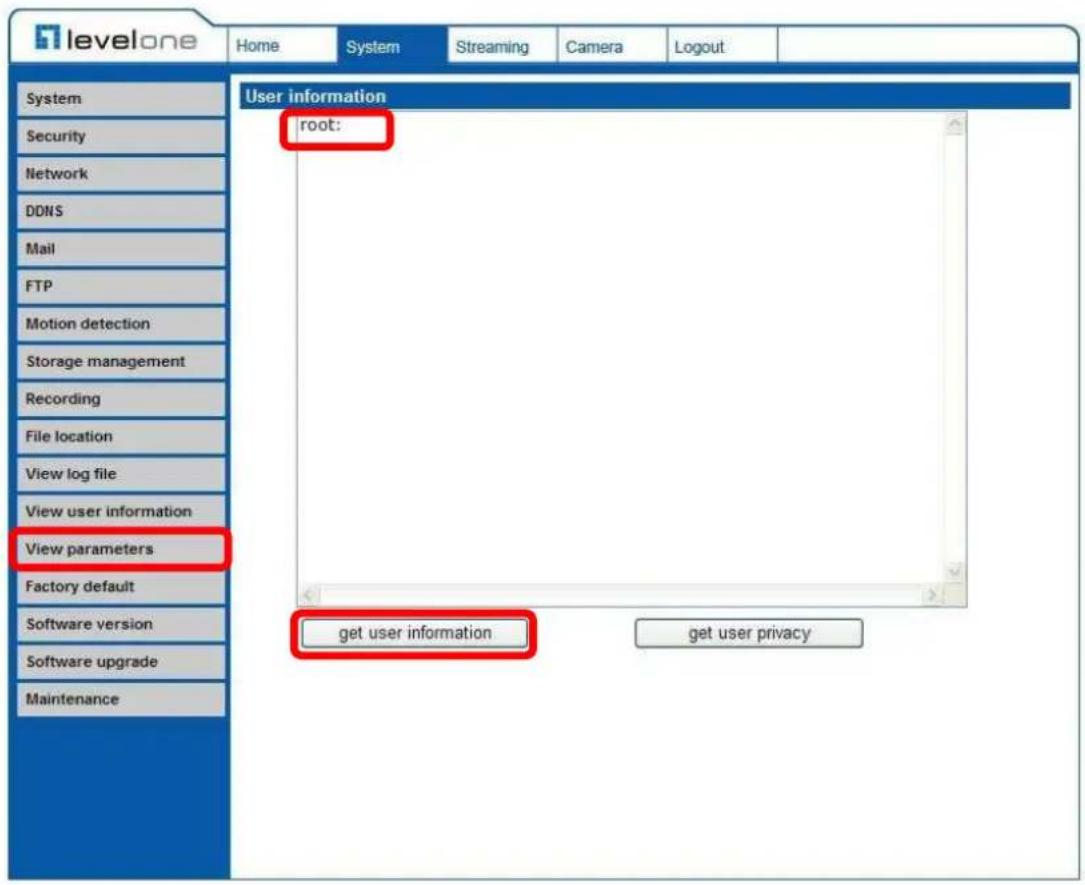
Task: Select FTP in the sidebar
Action: [x=121, y=286]
